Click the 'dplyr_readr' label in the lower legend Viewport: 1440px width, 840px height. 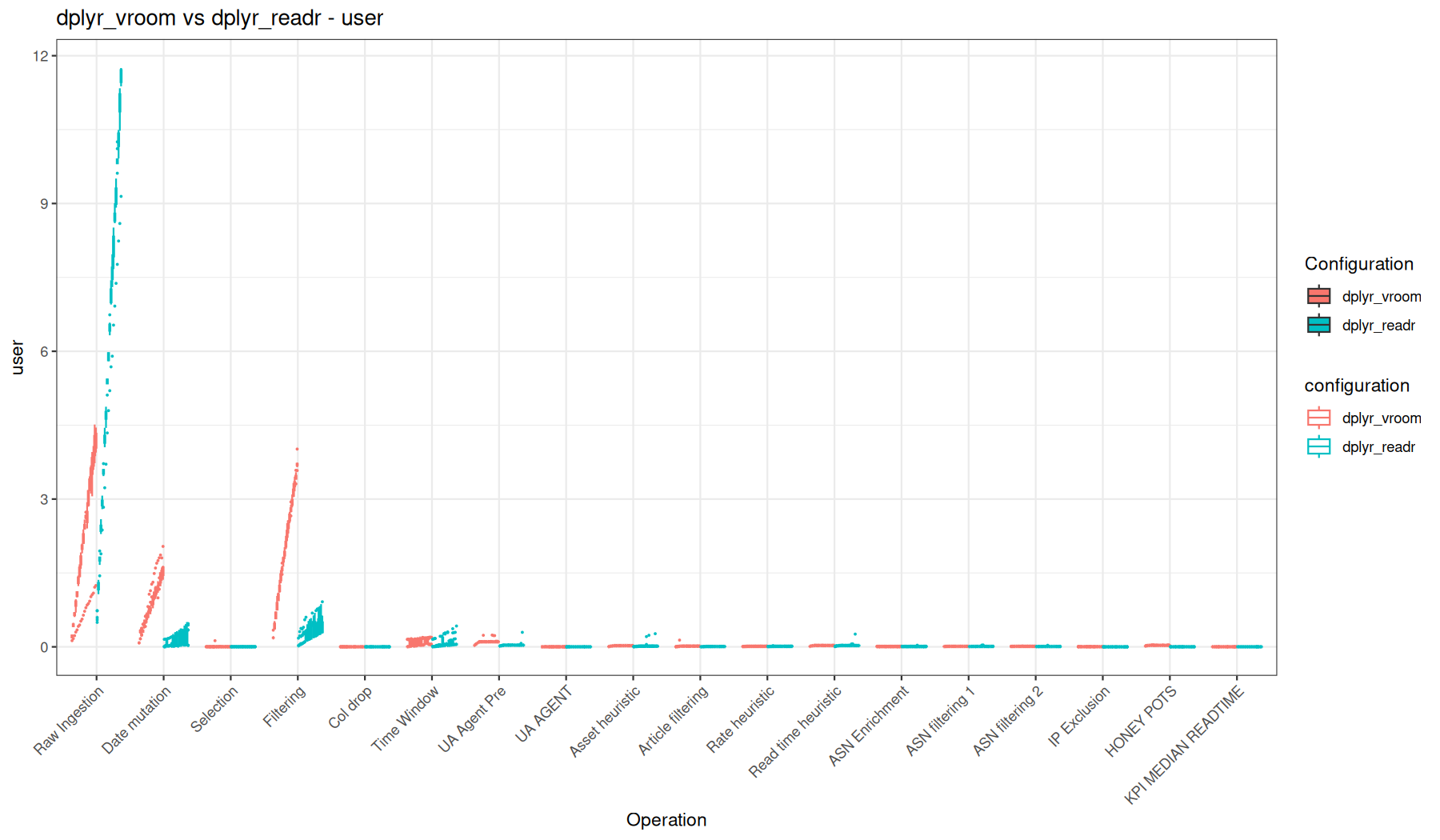[1378, 447]
